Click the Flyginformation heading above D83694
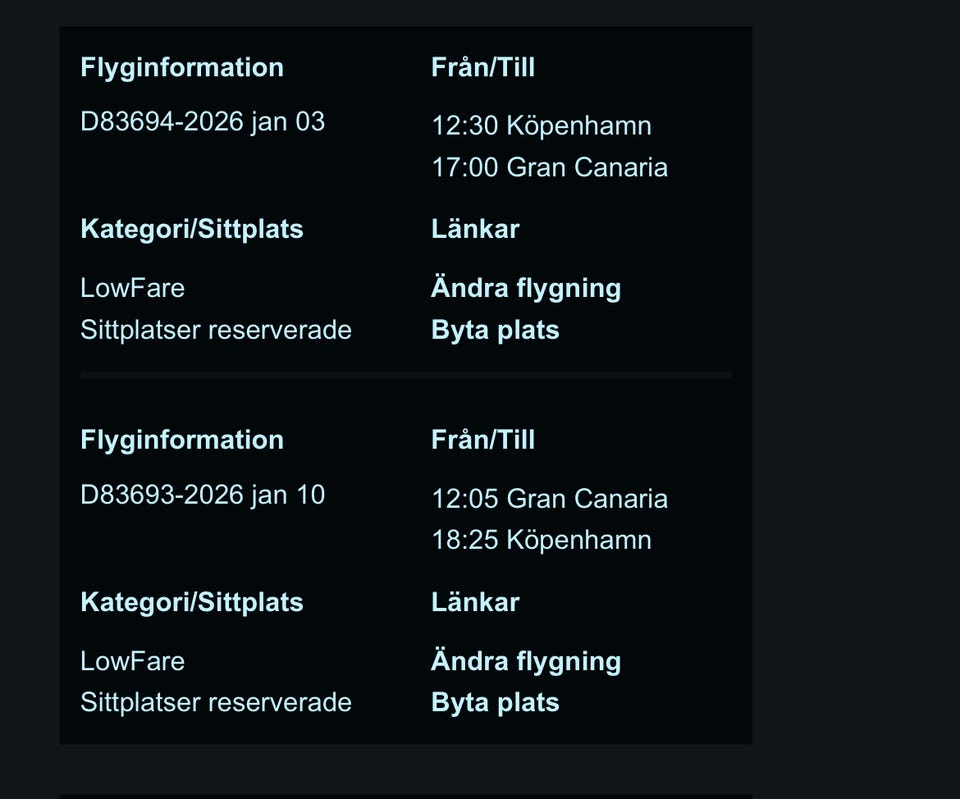The image size is (960, 799). point(182,68)
